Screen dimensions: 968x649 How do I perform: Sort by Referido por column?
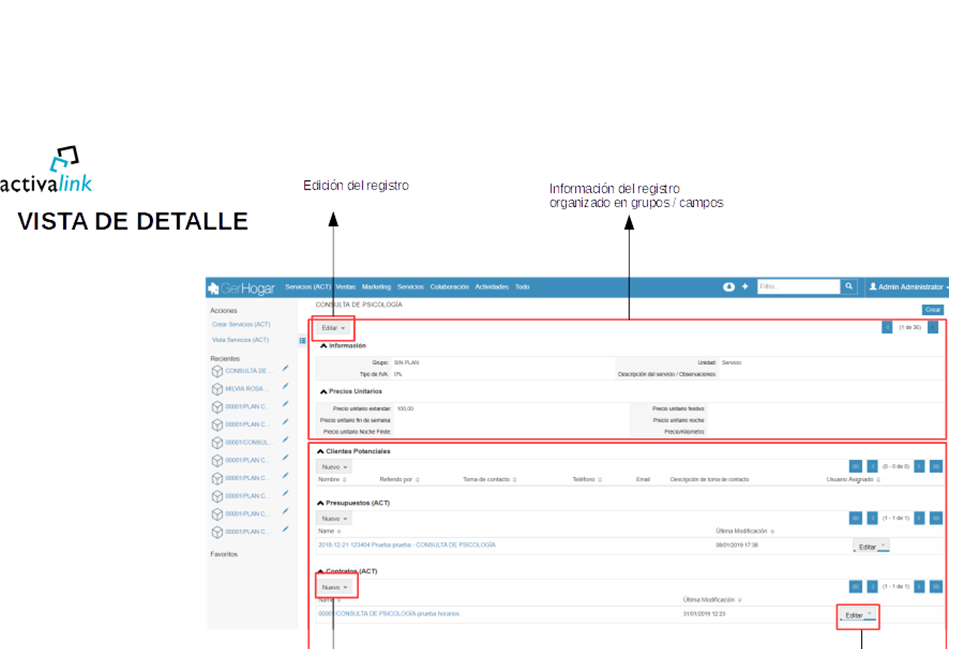click(399, 479)
